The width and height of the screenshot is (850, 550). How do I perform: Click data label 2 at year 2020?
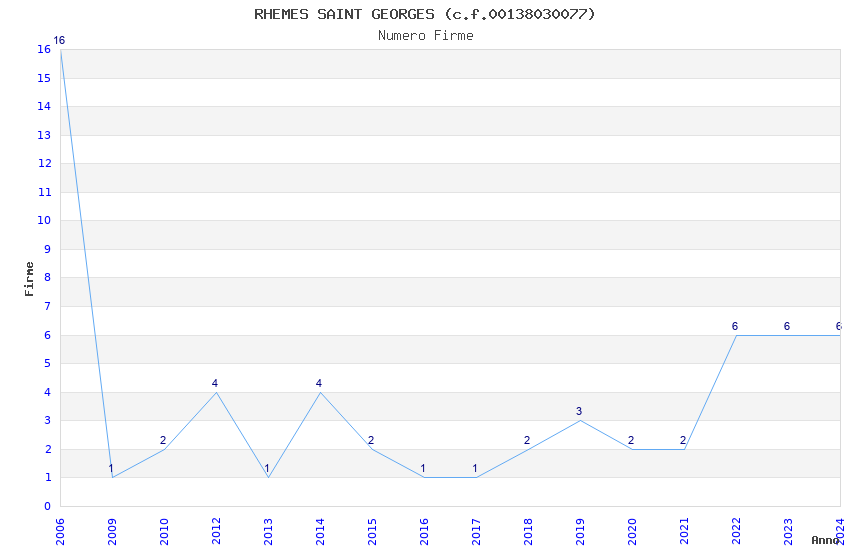tap(631, 440)
